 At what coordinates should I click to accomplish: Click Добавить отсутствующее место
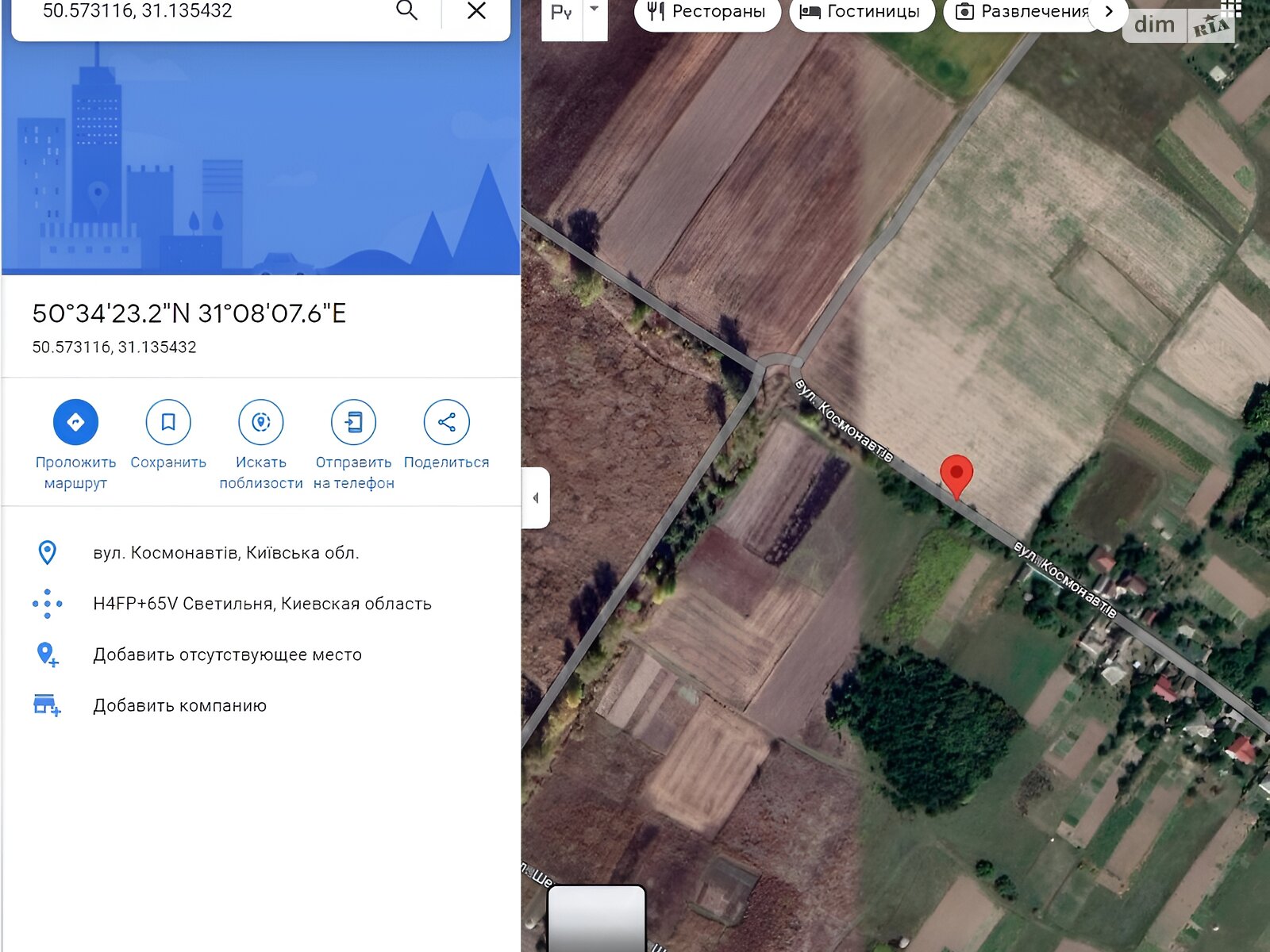(227, 654)
